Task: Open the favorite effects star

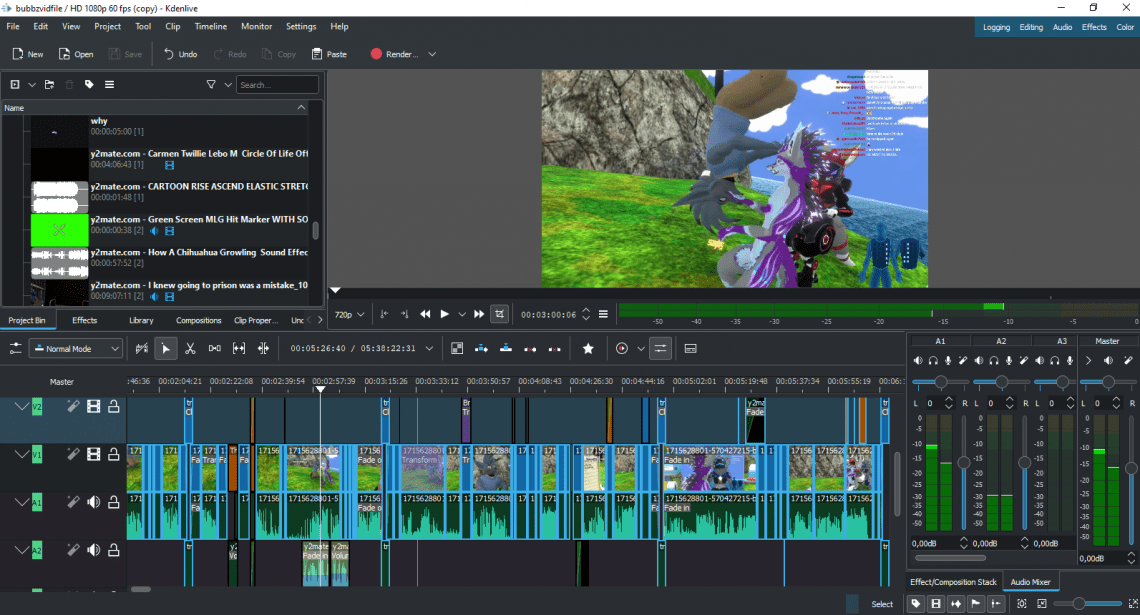Action: (x=588, y=348)
